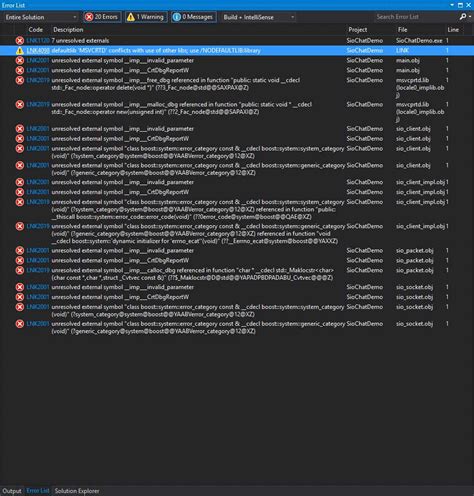This screenshot has width=474, height=496.
Task: Click error icon for the _malloc_dbg row
Action: [x=20, y=105]
